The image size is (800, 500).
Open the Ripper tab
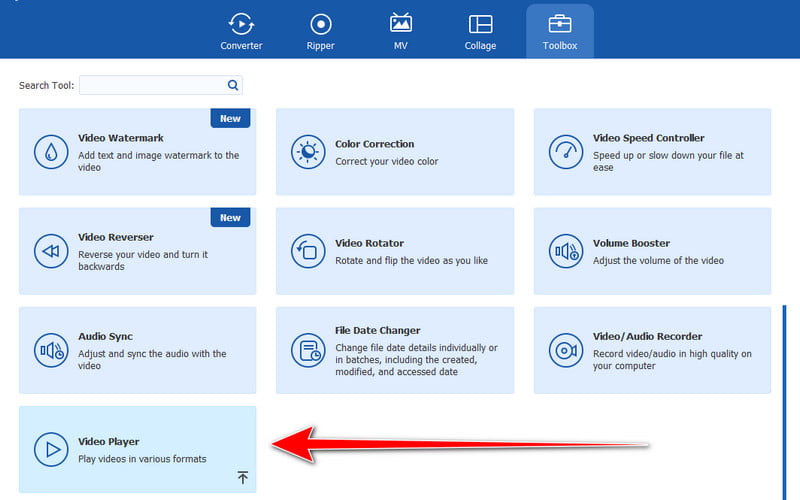pos(321,32)
